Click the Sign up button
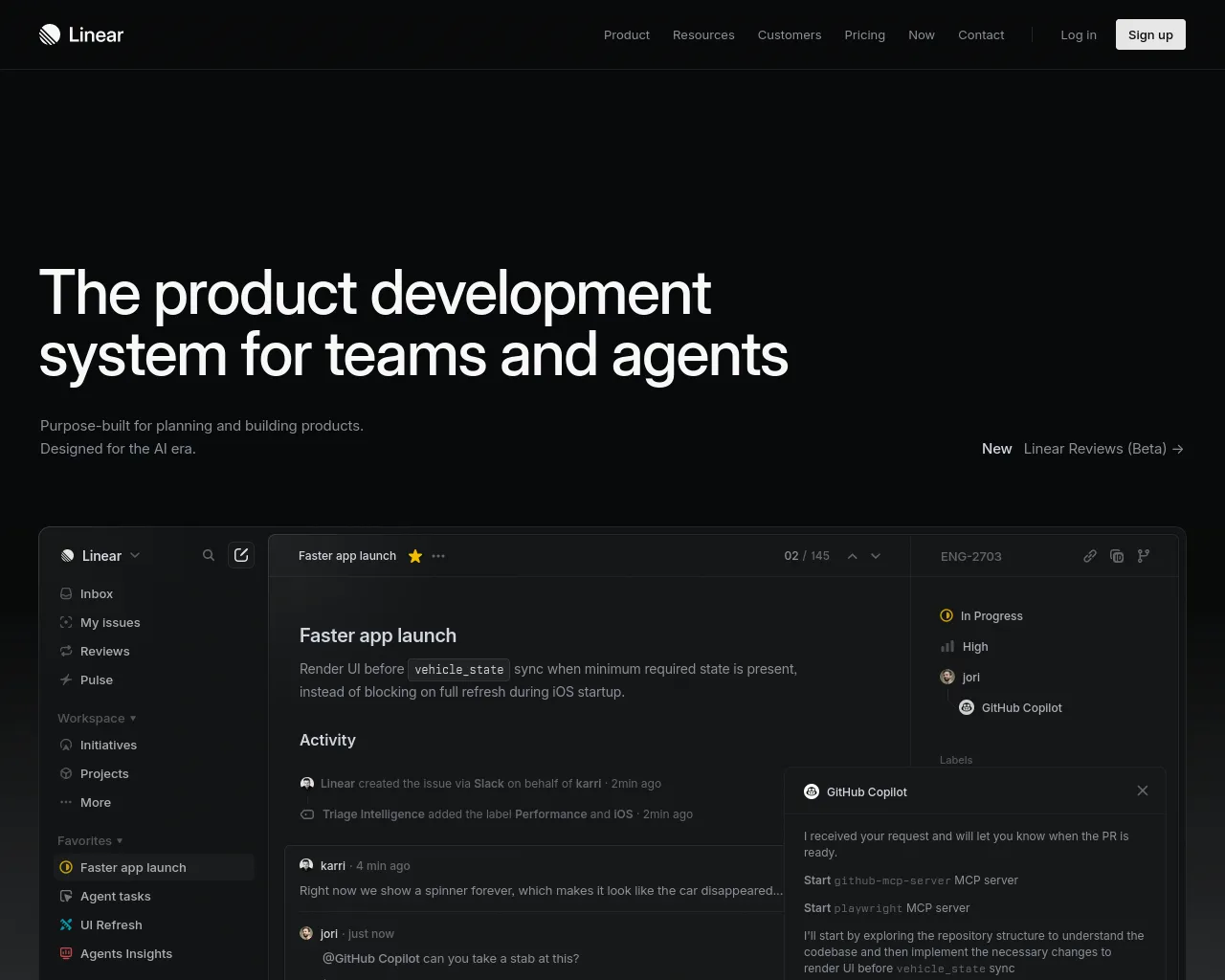 point(1149,35)
